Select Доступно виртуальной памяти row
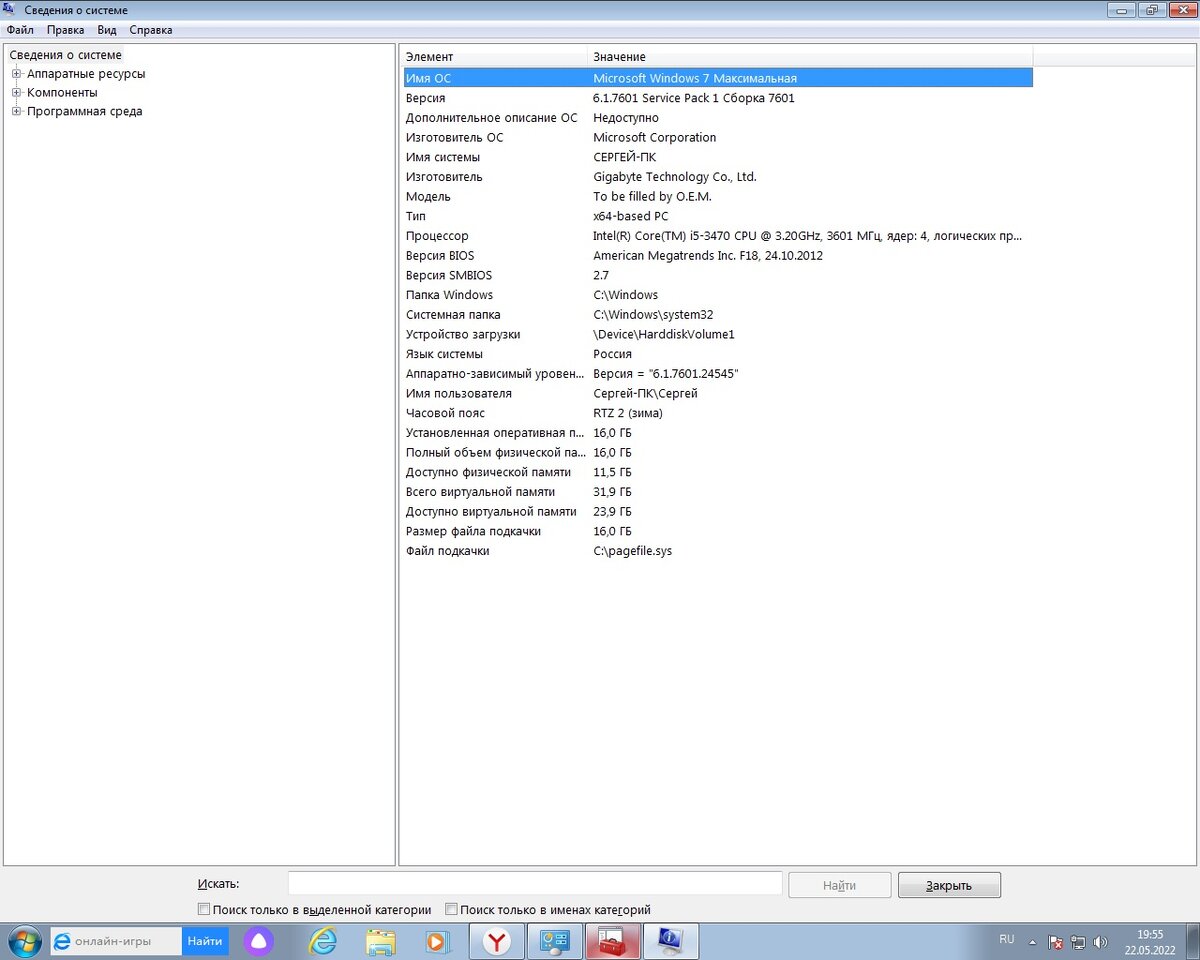Screen dimensions: 1200x960 pos(717,511)
